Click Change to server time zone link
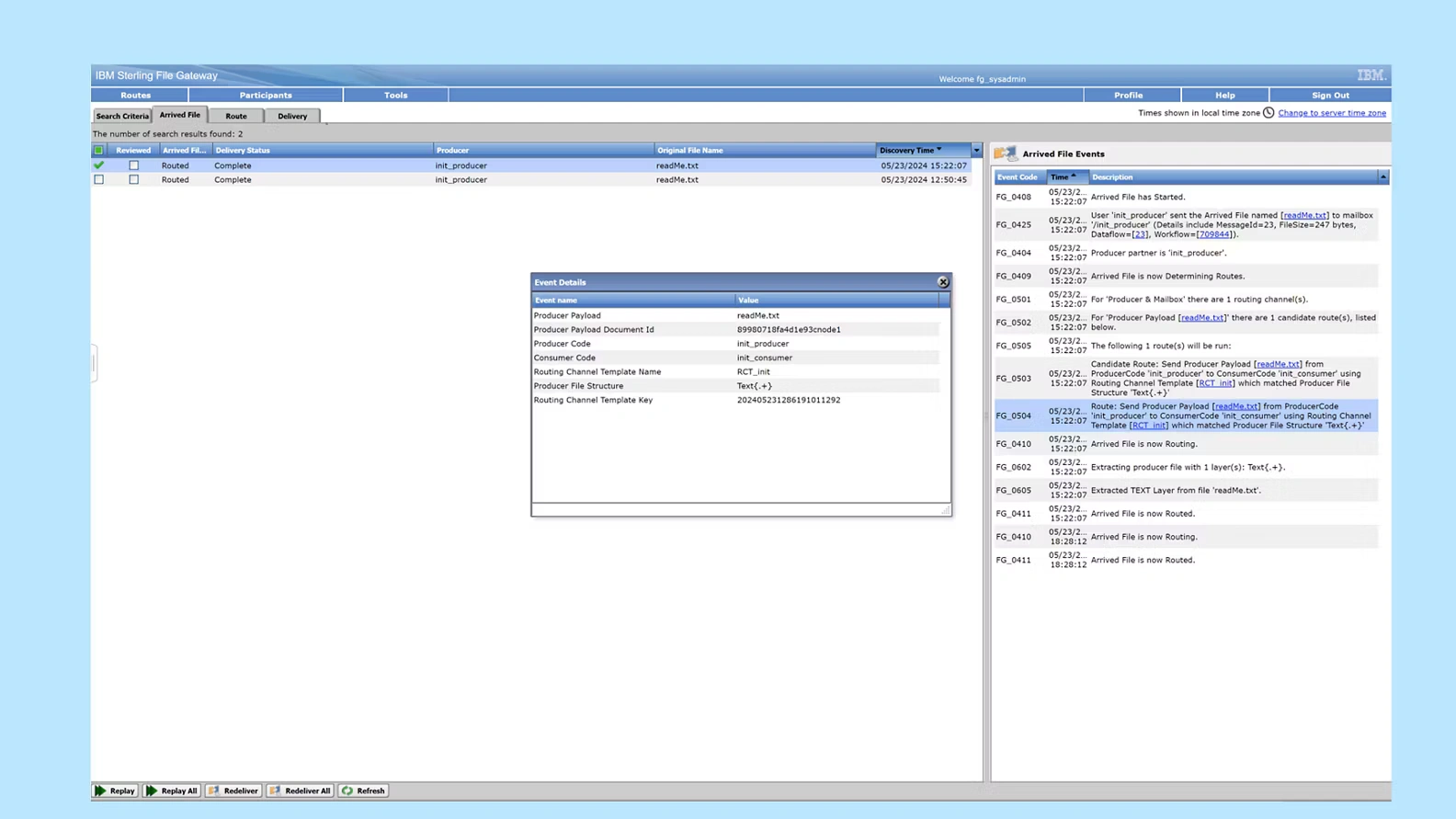This screenshot has width=1456, height=819. [1331, 113]
